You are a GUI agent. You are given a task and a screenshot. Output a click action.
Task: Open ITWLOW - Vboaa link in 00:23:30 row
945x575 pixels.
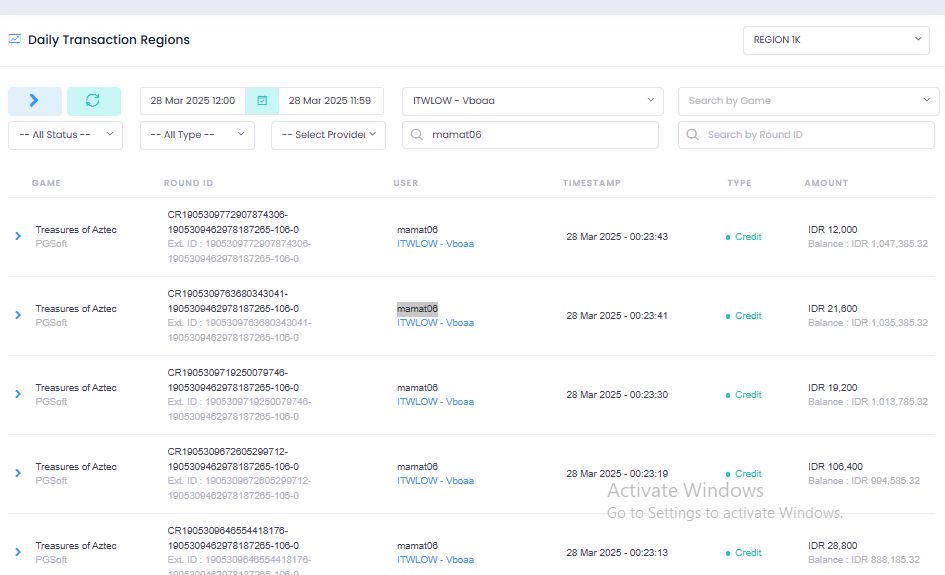coord(435,402)
